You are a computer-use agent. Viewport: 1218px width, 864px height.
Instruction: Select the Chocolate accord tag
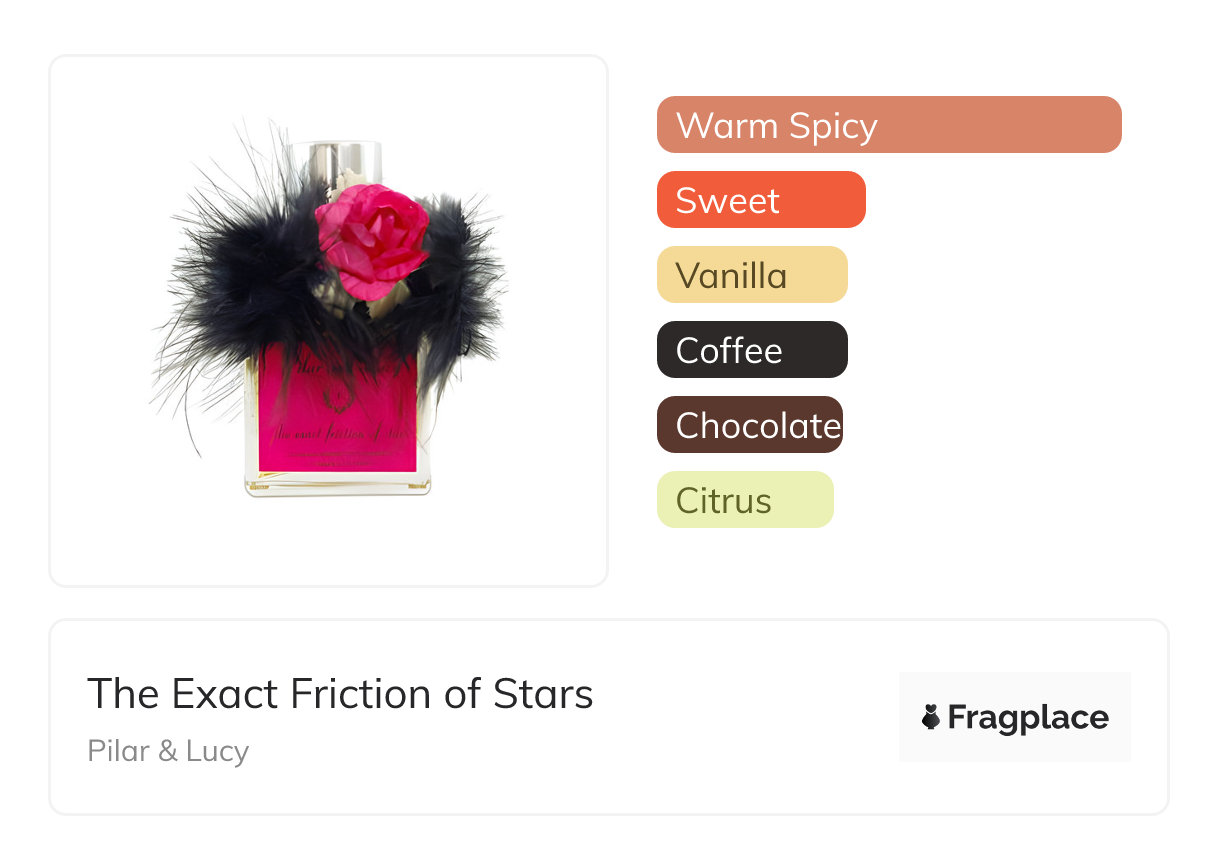coord(749,425)
